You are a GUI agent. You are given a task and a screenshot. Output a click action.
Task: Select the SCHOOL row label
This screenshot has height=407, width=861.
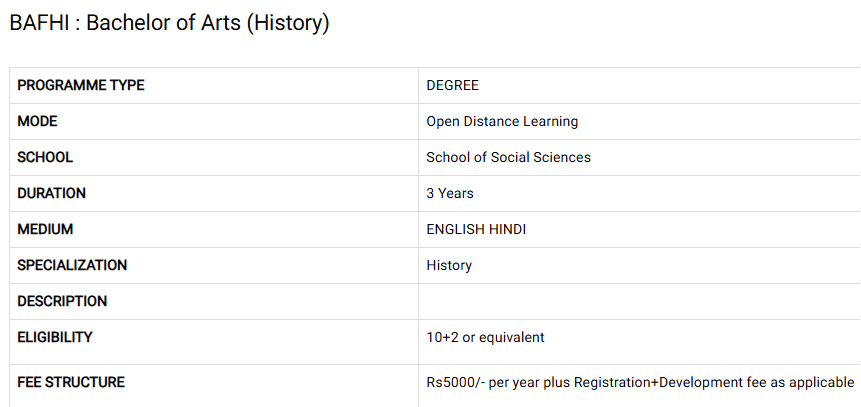point(45,157)
